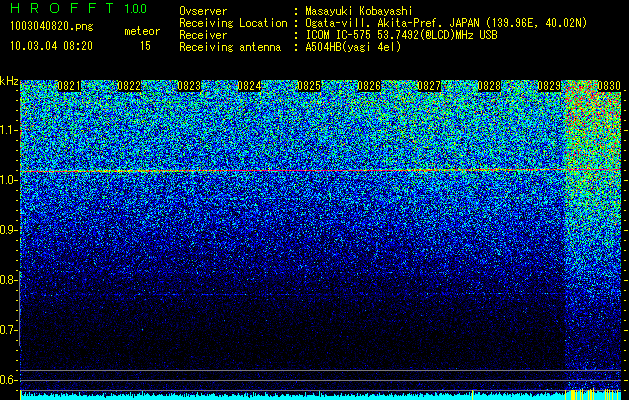Click the Ovserver field label
The image size is (629, 400).
click(x=203, y=11)
